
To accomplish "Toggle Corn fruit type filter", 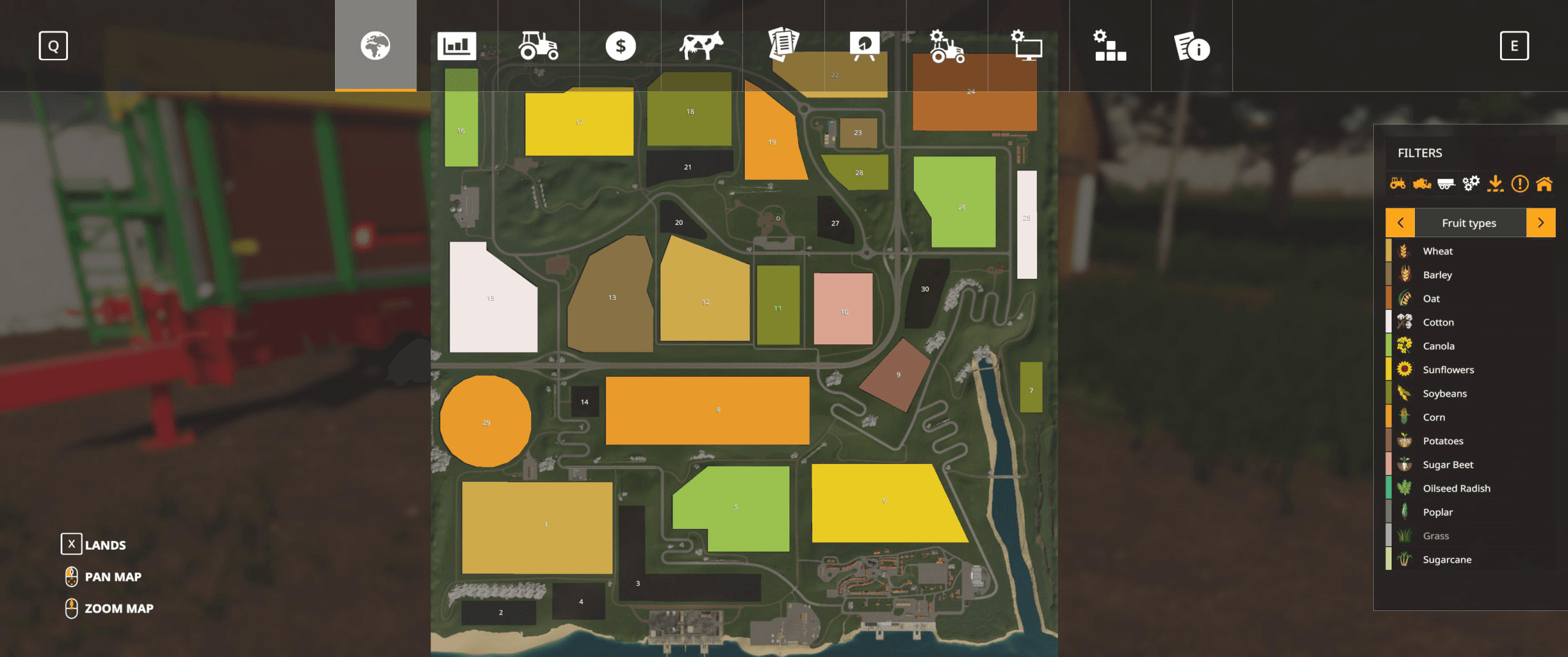I will 1471,417.
